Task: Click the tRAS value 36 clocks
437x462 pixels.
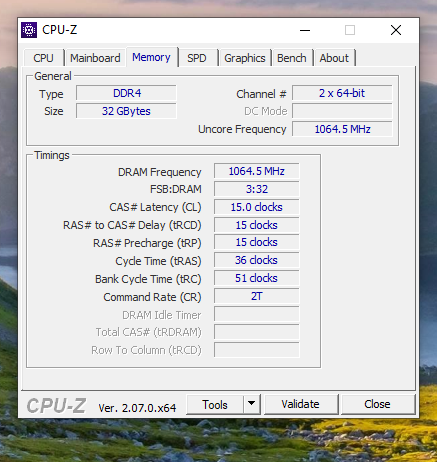Action: (257, 260)
